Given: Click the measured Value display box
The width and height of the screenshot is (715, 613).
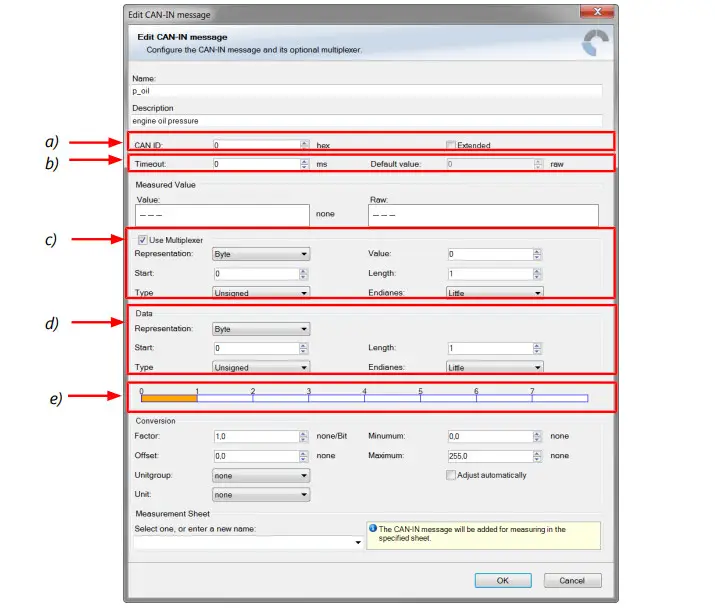Looking at the screenshot, I should click(x=222, y=215).
